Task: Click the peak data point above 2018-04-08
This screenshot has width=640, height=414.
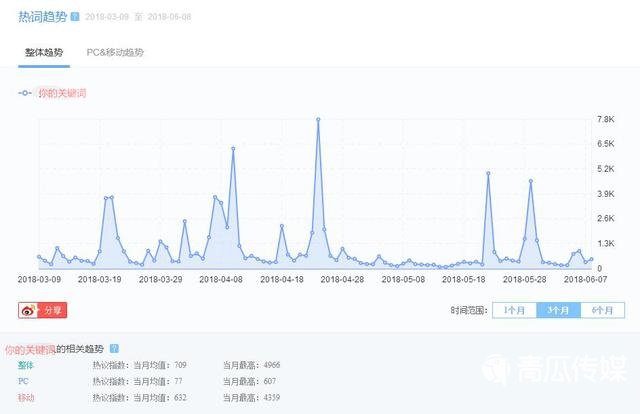Action: click(233, 148)
